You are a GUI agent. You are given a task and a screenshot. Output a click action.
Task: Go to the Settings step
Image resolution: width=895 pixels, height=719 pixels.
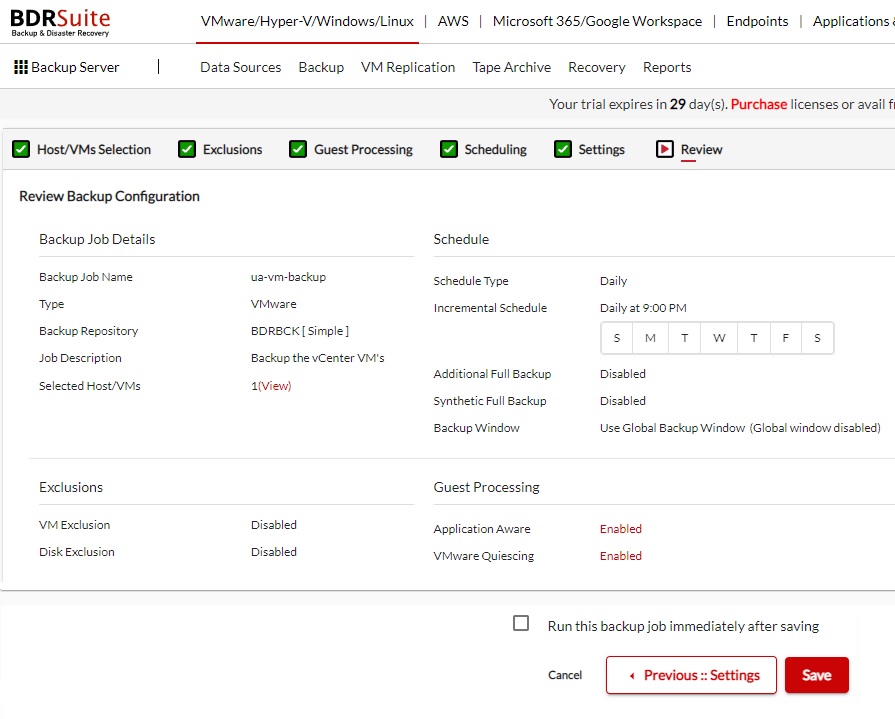click(601, 150)
